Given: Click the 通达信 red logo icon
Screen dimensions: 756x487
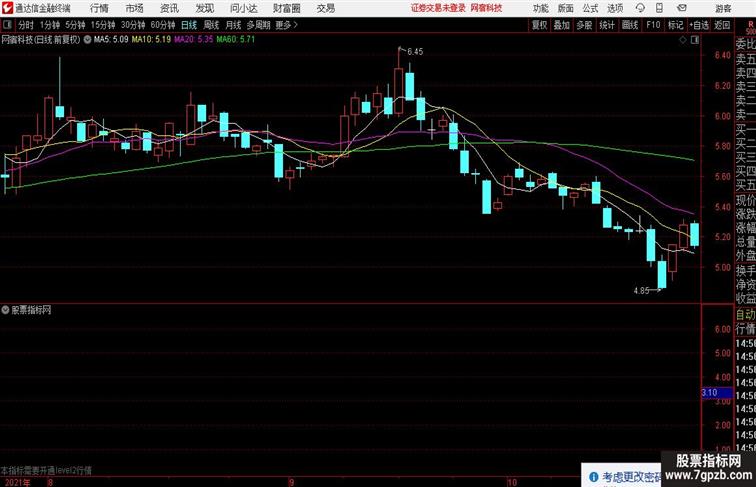Looking at the screenshot, I should coord(7,8).
